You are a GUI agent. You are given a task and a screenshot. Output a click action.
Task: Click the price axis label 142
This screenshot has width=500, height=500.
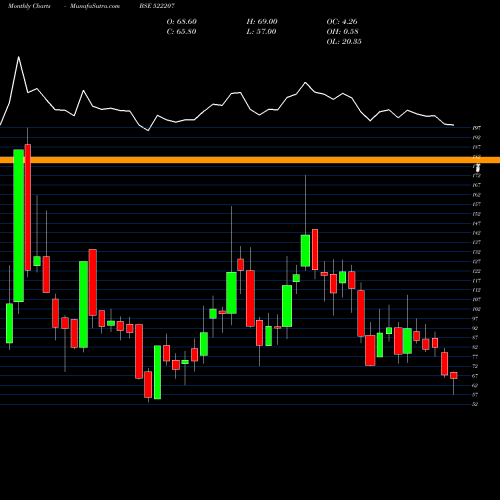click(477, 233)
